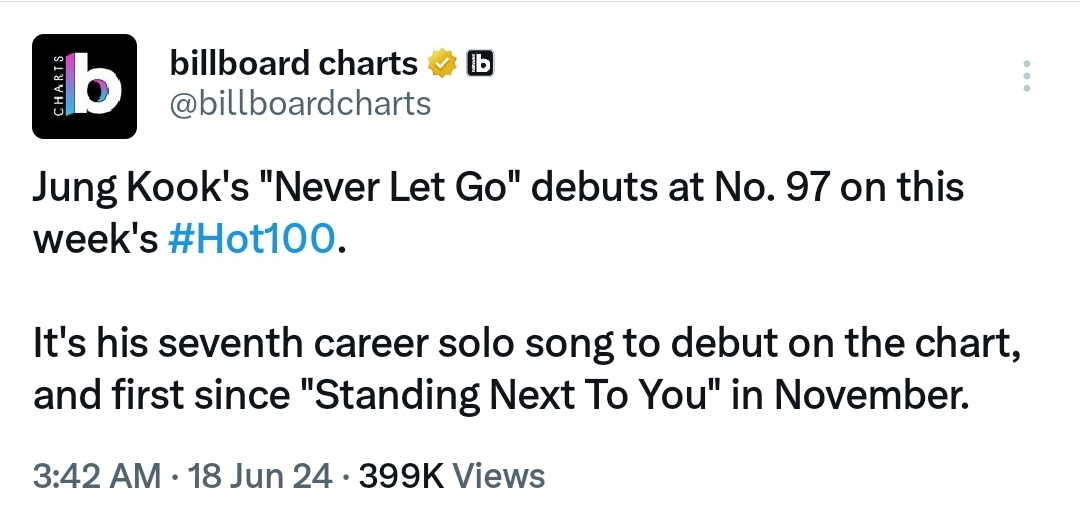Image resolution: width=1080 pixels, height=522 pixels.
Task: Click the billboard charts display name
Action: tap(293, 64)
